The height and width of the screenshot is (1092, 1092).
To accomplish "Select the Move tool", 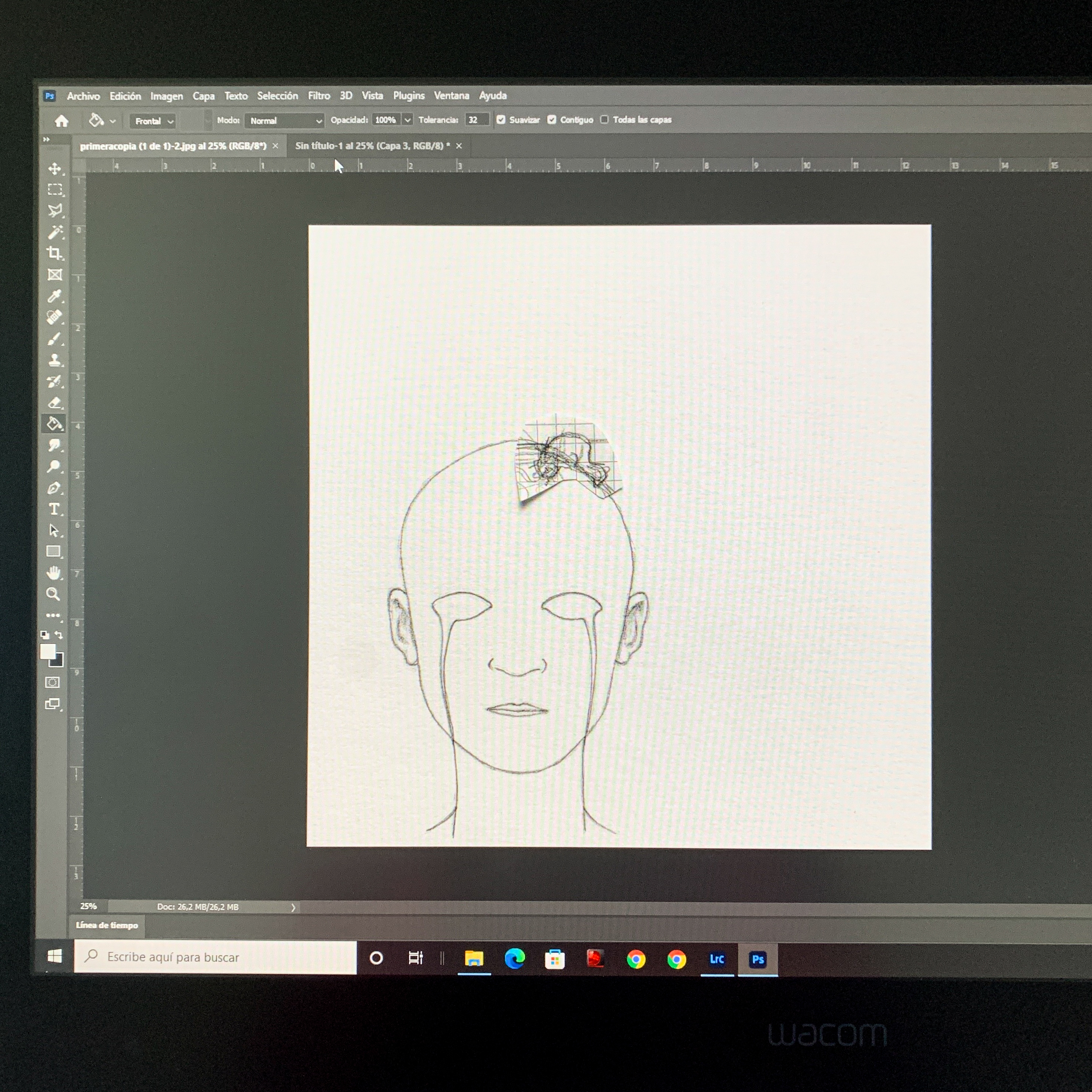I will [55, 169].
